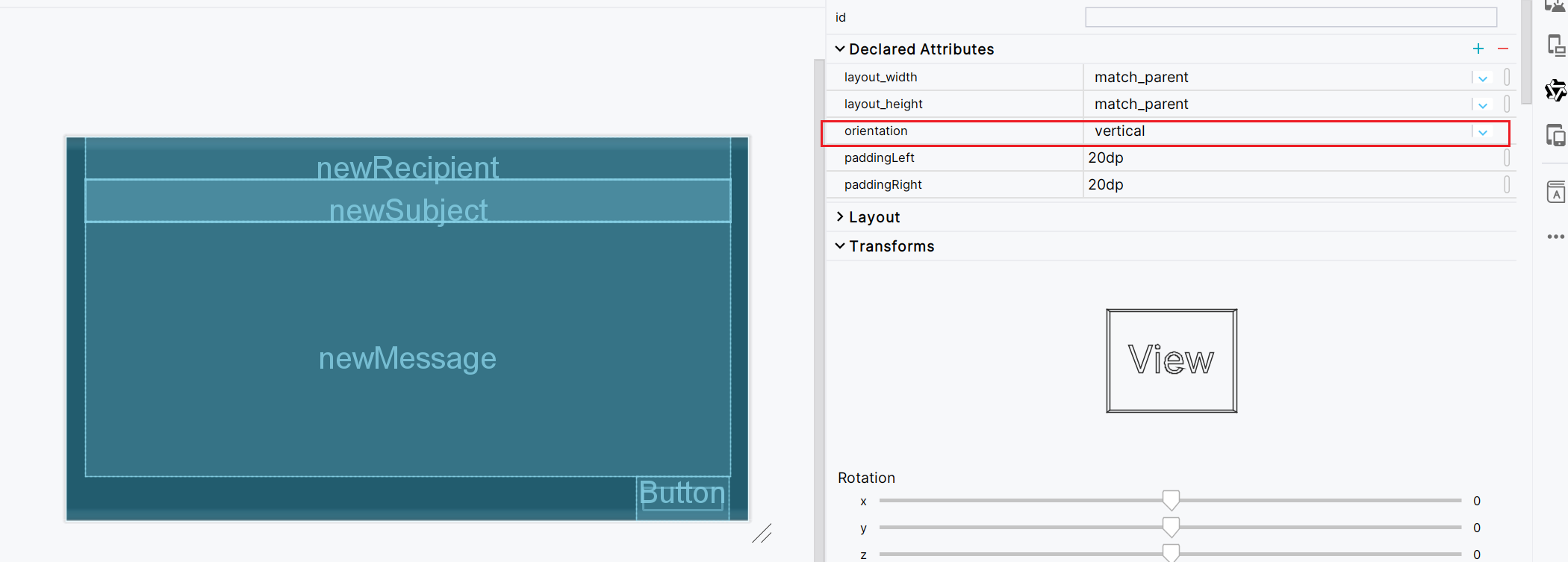
Task: Click the paddingRight attribute label
Action: pyautogui.click(x=883, y=184)
